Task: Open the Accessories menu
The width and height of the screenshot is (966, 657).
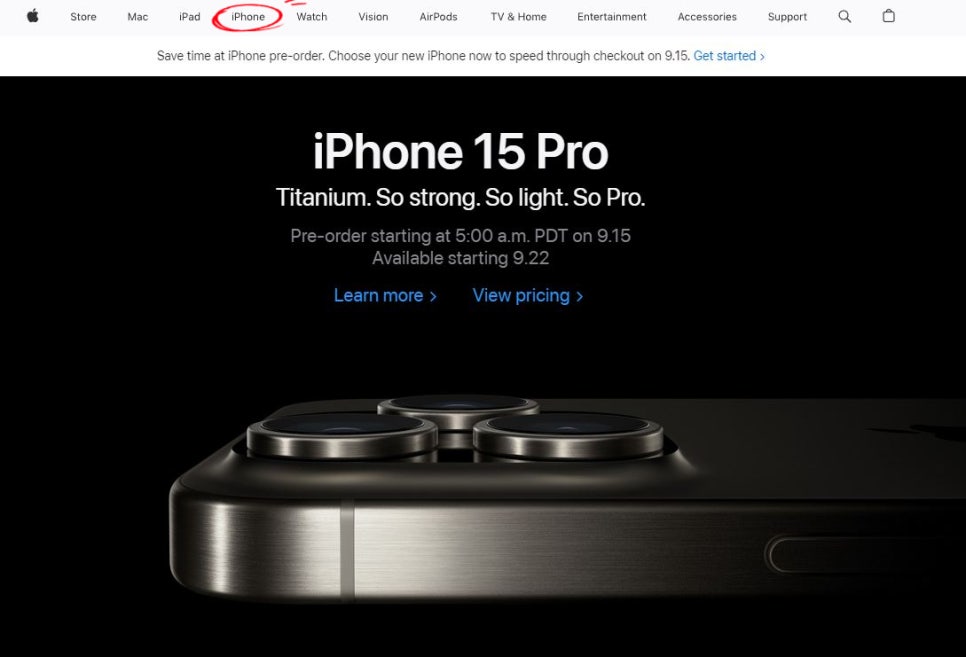Action: tap(707, 17)
